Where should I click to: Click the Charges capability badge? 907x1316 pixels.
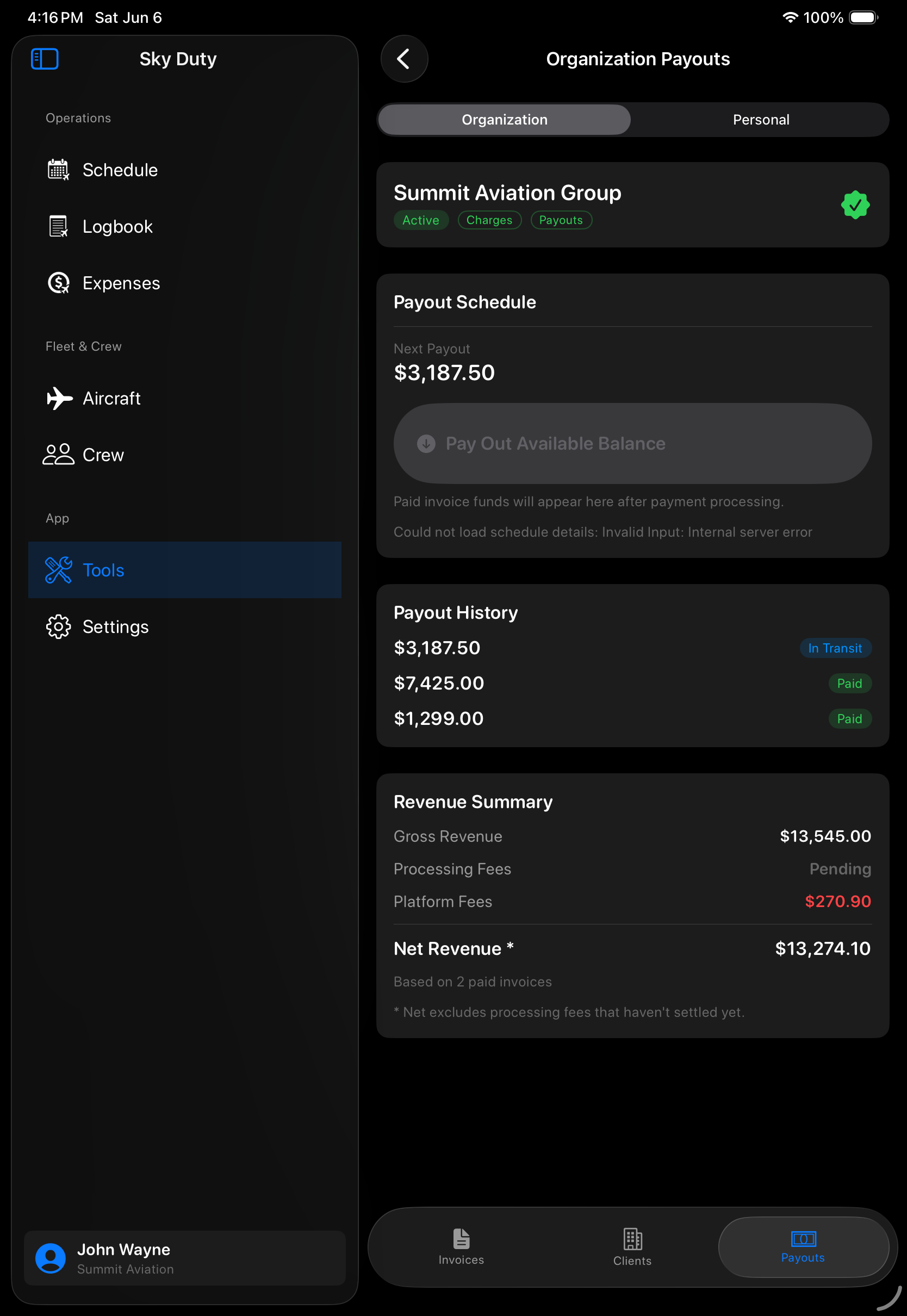coord(489,220)
